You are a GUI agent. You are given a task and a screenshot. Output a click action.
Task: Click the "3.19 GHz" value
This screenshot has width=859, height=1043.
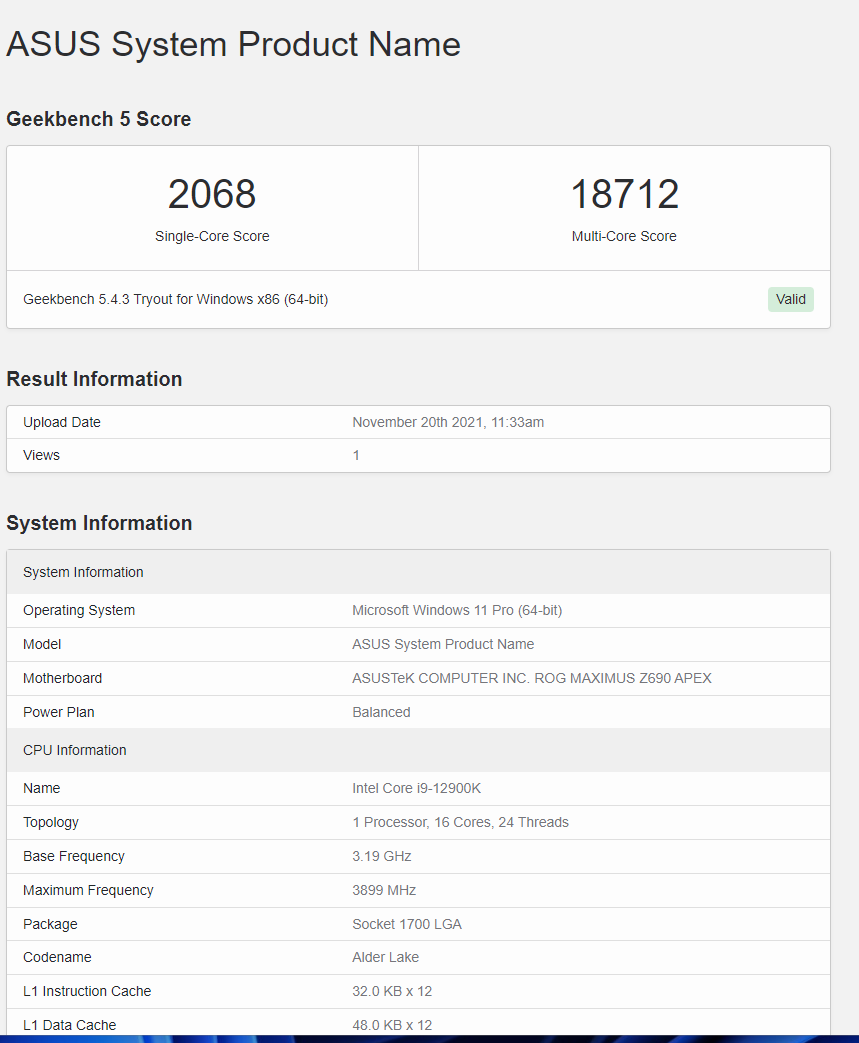(x=381, y=856)
